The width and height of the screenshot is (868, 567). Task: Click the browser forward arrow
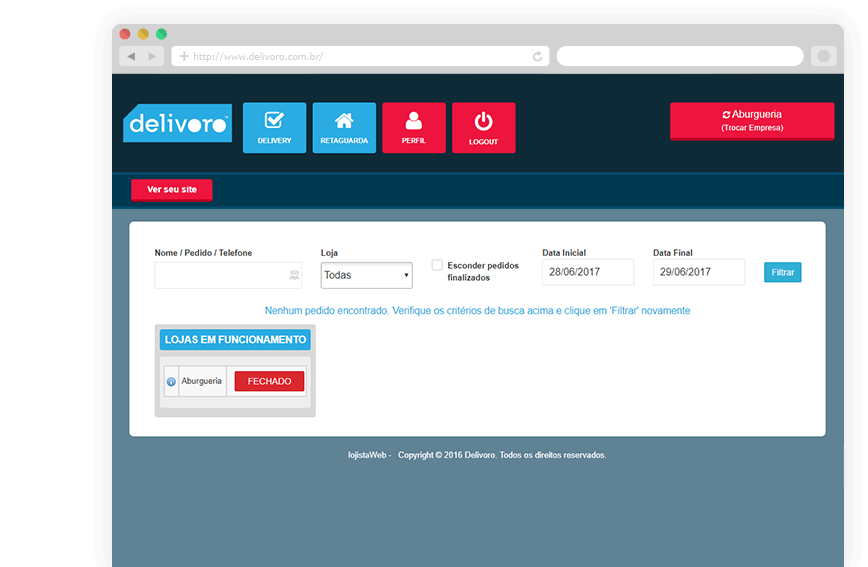(152, 56)
